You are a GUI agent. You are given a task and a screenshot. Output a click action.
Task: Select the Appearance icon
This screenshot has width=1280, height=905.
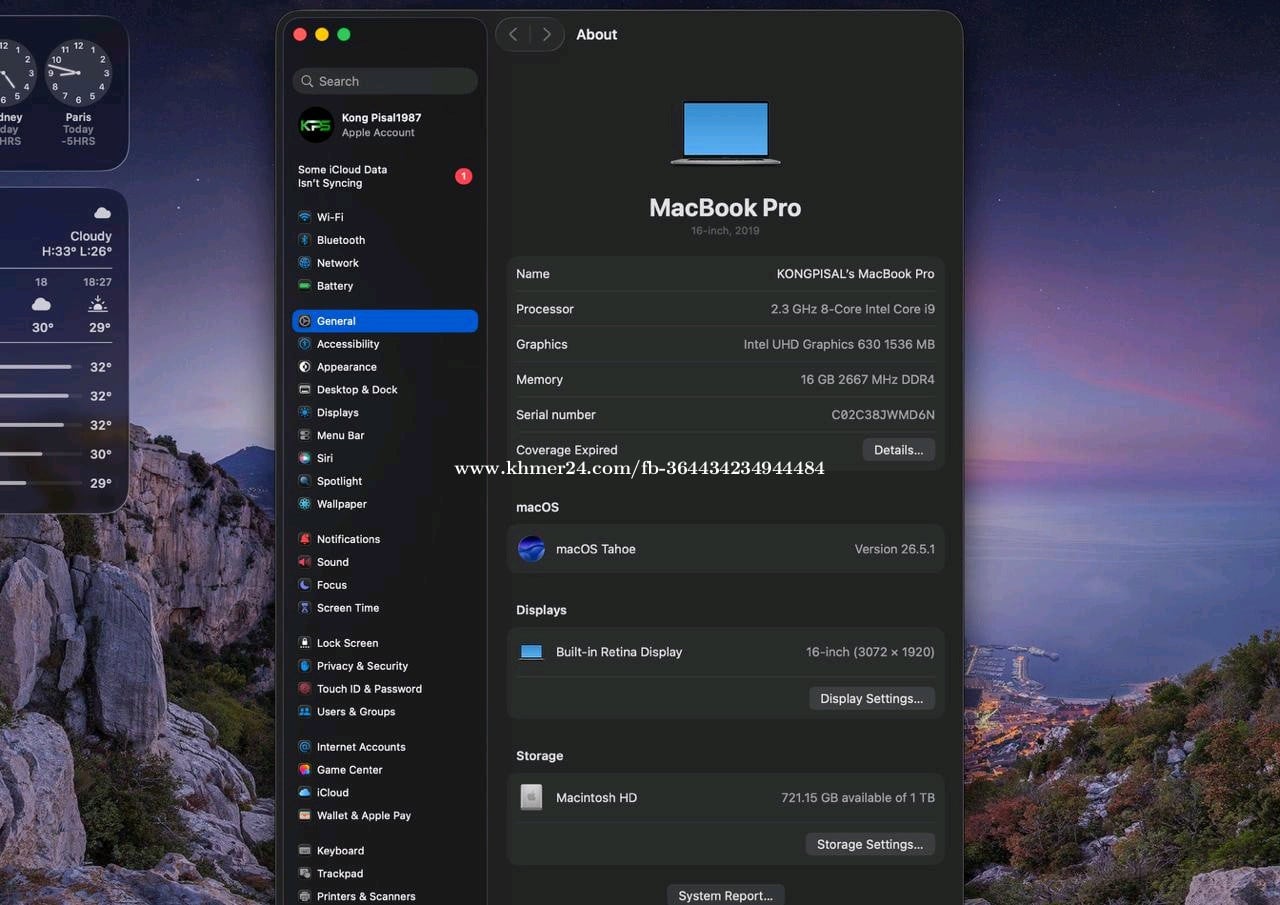(304, 367)
